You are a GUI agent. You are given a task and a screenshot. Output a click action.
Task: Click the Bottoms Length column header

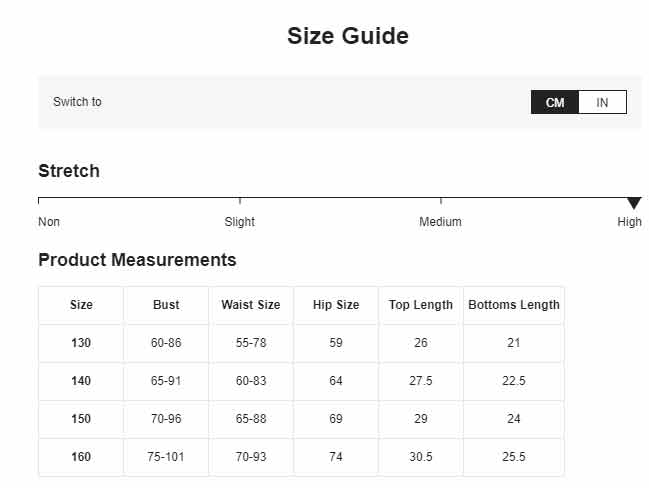[514, 305]
